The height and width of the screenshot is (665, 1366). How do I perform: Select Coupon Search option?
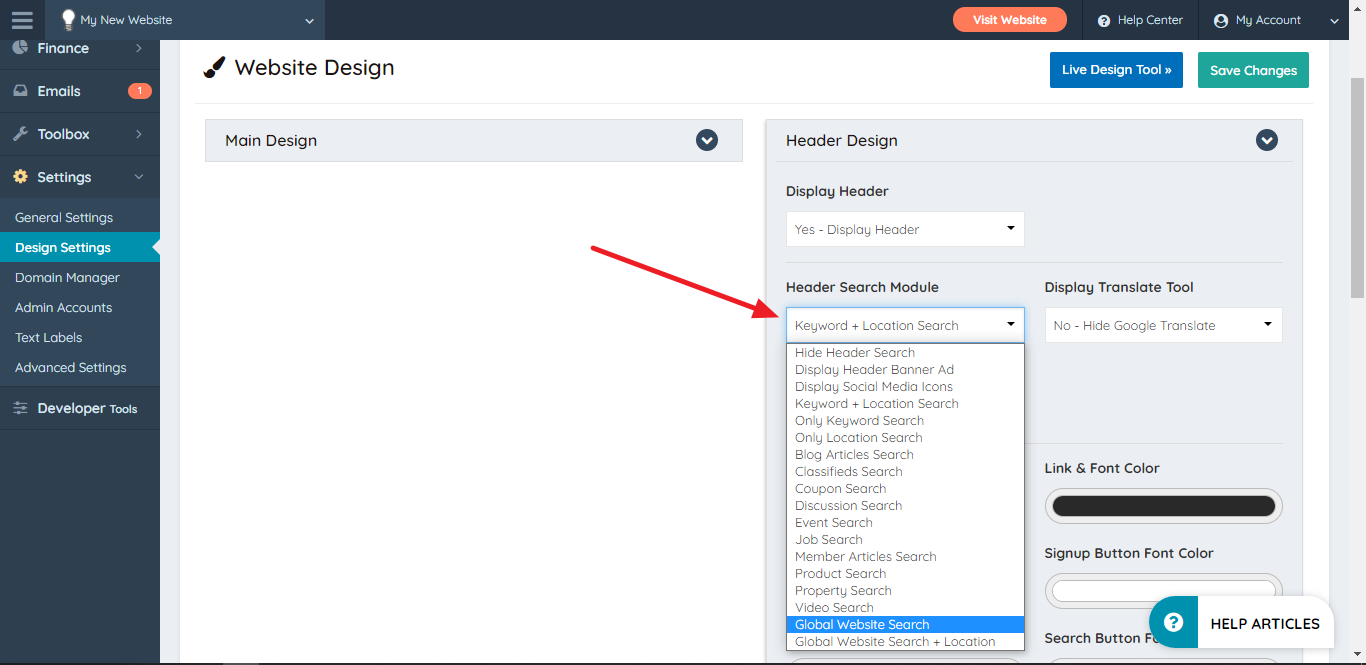click(x=905, y=488)
